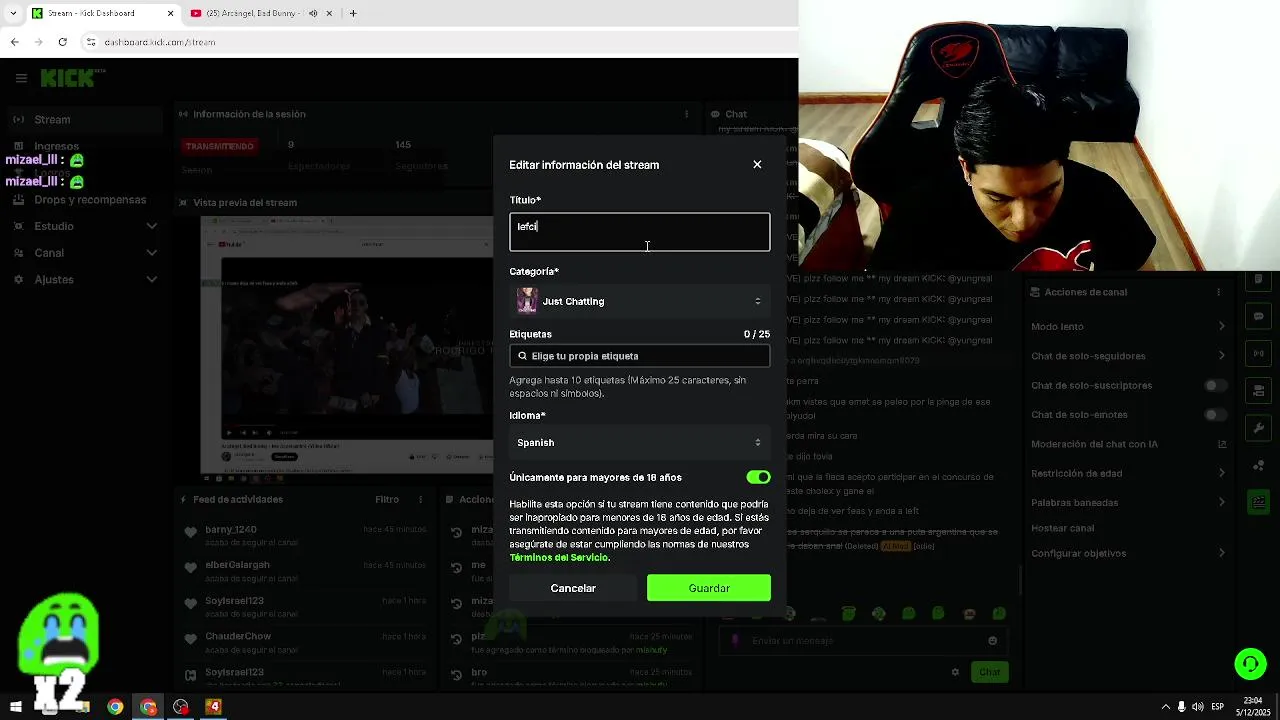Click the Ajustes gear icon

point(19,279)
